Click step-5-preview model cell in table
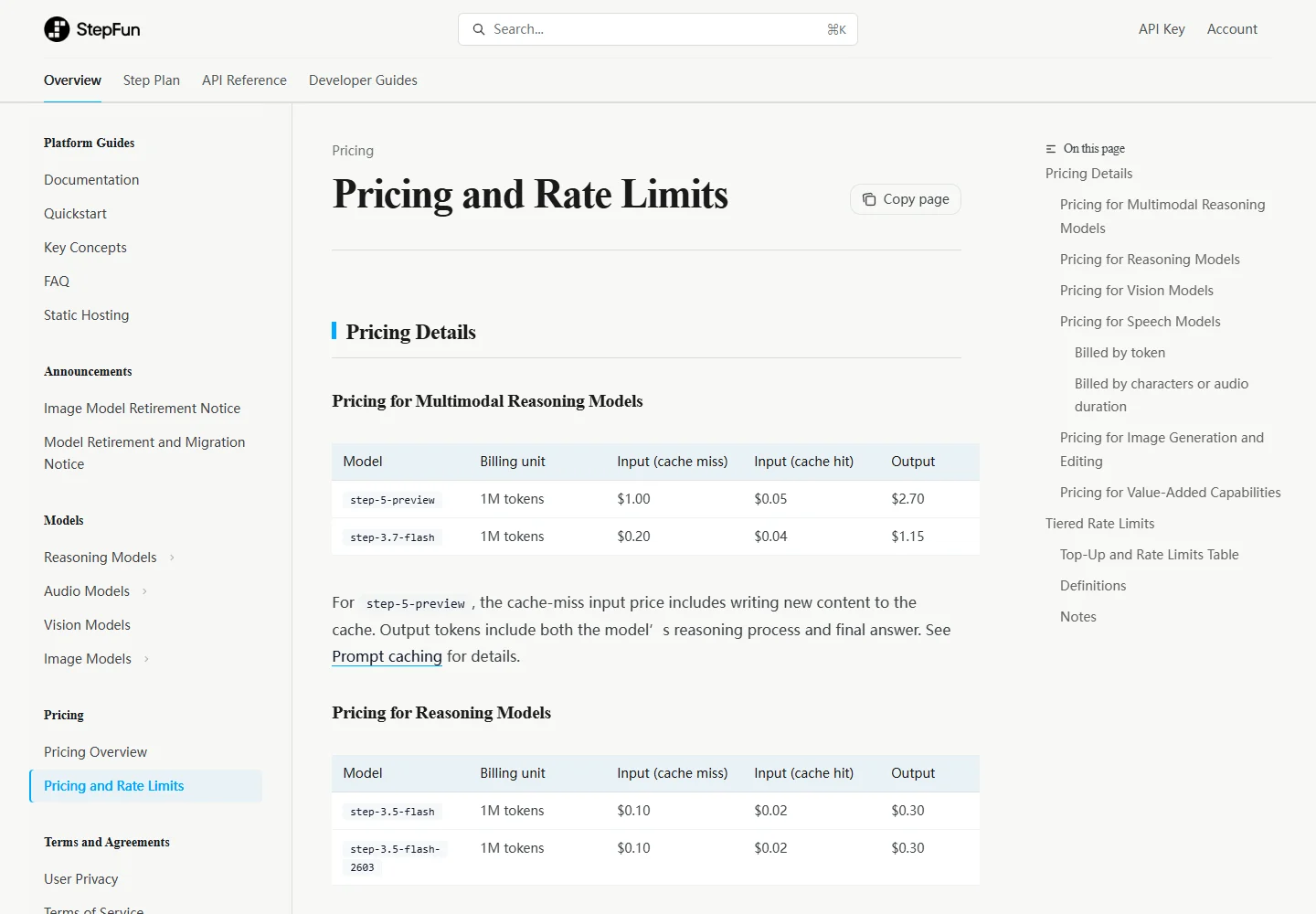Image resolution: width=1316 pixels, height=914 pixels. click(393, 500)
